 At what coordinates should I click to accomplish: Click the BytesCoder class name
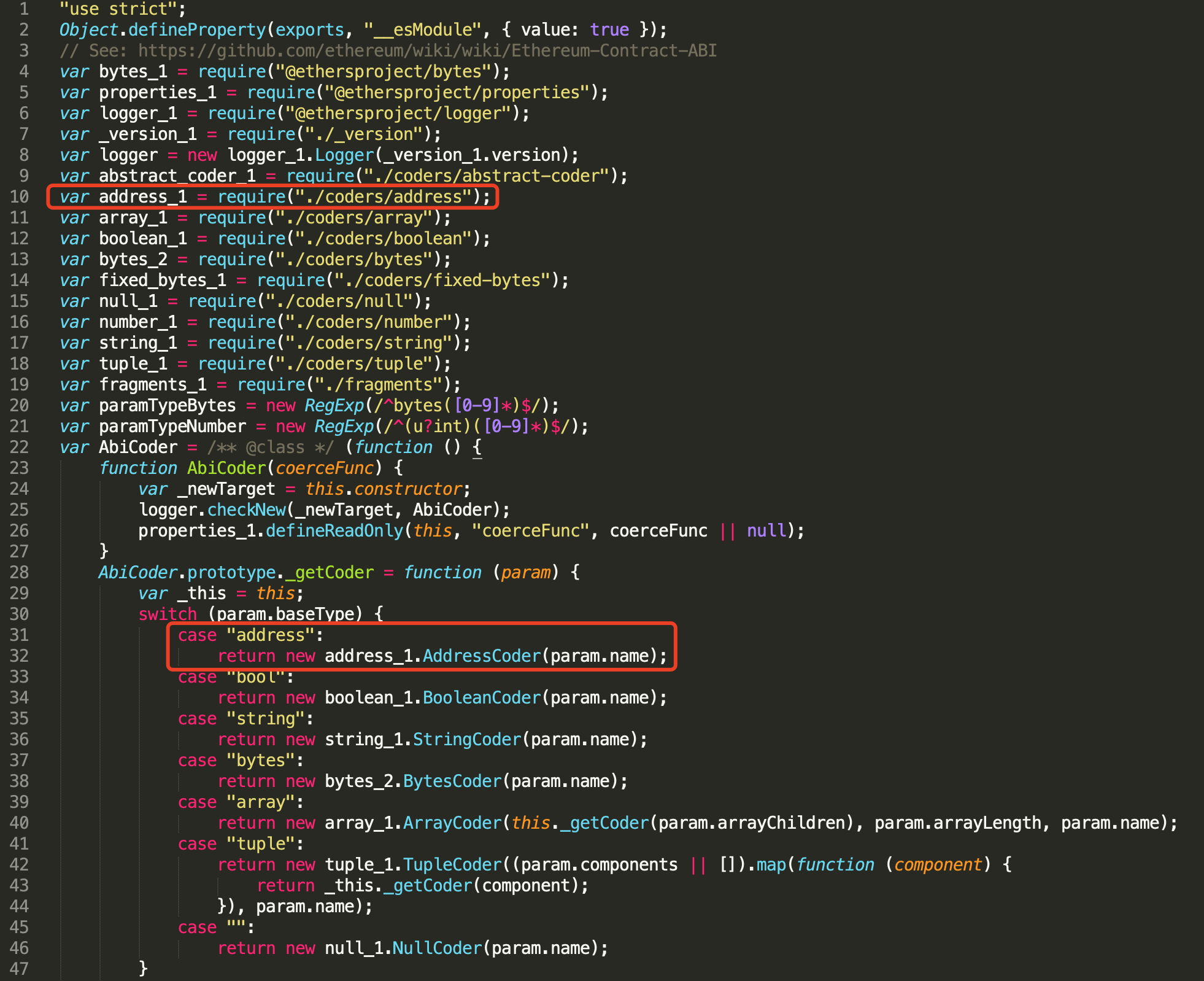[x=452, y=781]
